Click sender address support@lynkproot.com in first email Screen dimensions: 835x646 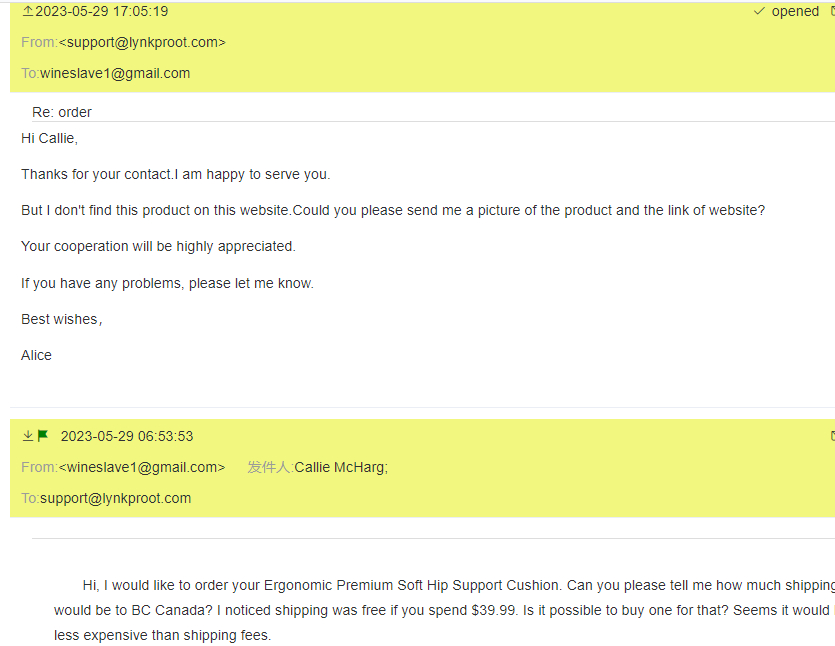click(142, 42)
